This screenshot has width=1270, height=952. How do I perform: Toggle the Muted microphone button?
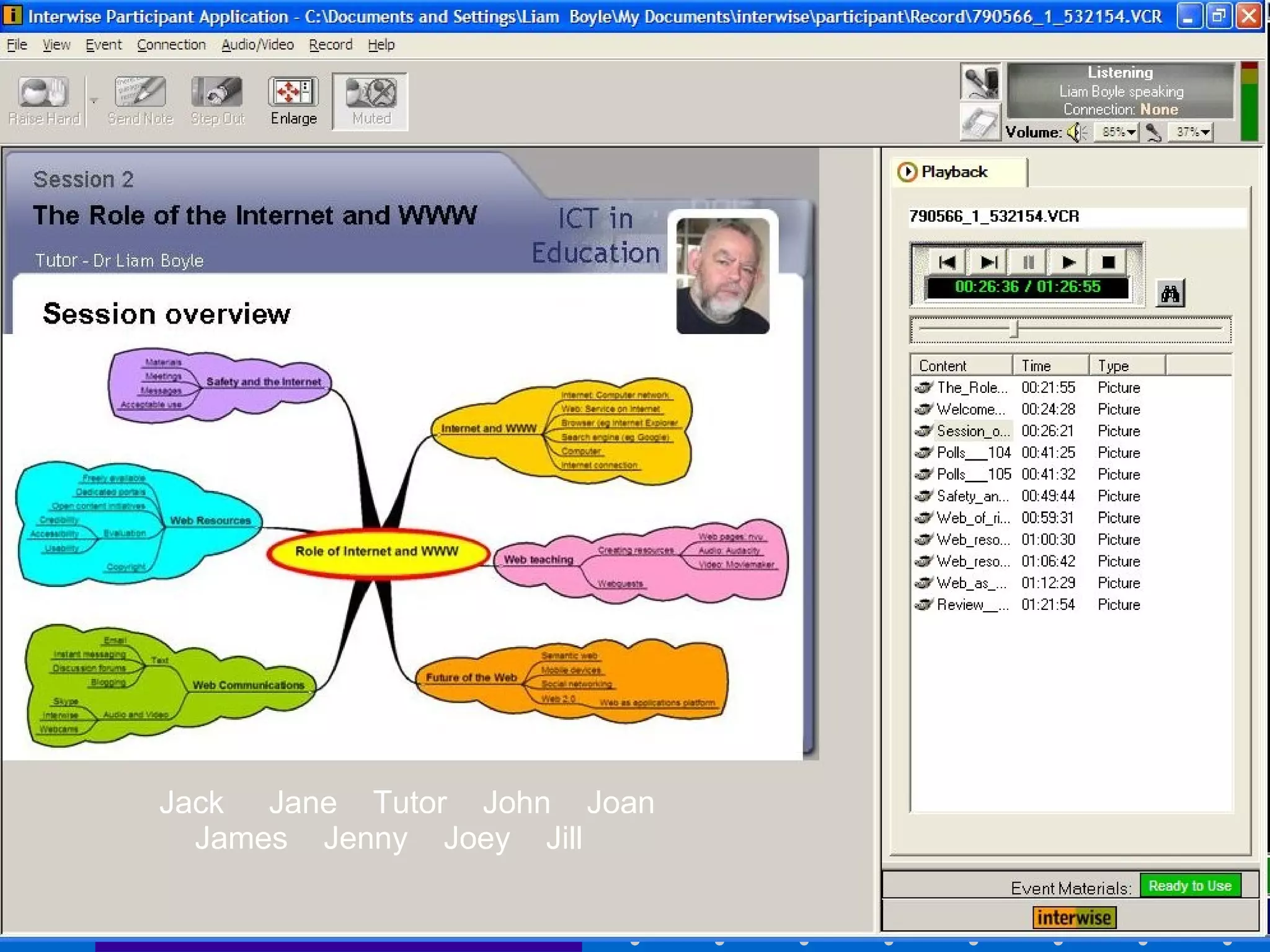[x=370, y=100]
